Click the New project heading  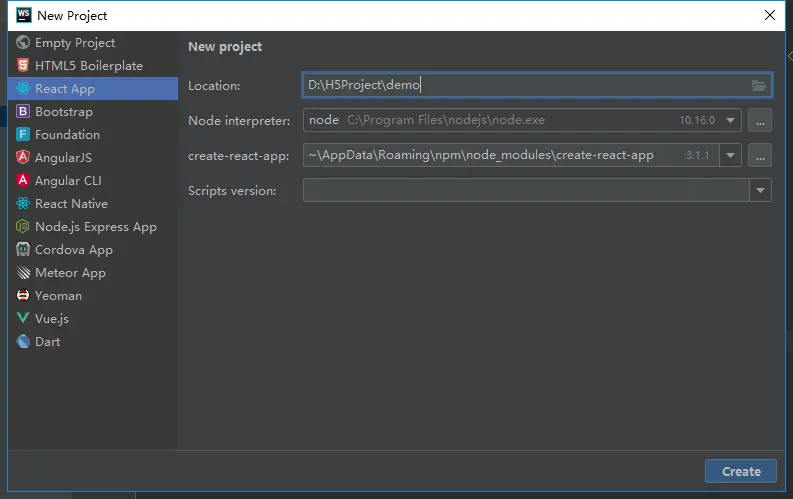[x=225, y=47]
